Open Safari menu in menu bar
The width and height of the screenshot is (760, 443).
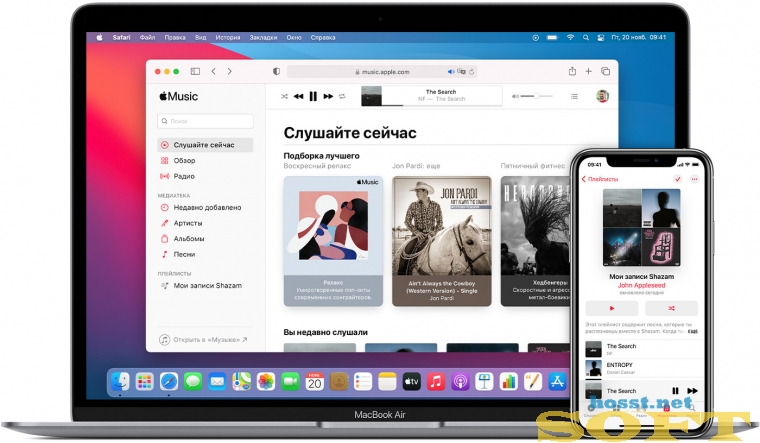(121, 37)
